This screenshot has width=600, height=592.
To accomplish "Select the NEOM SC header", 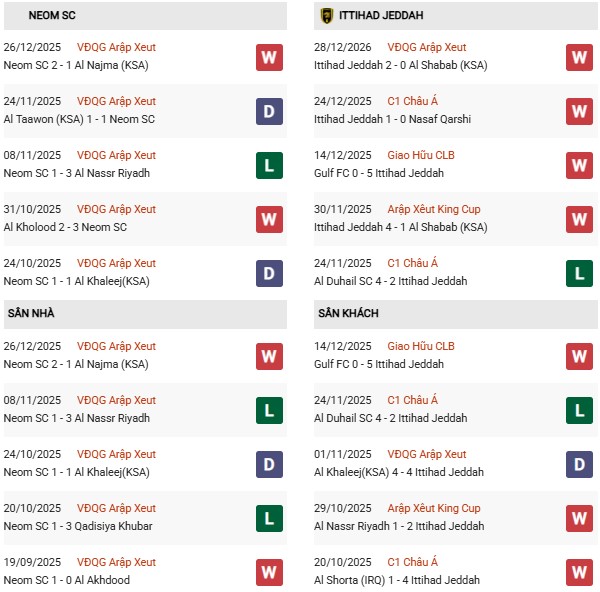I will (54, 15).
